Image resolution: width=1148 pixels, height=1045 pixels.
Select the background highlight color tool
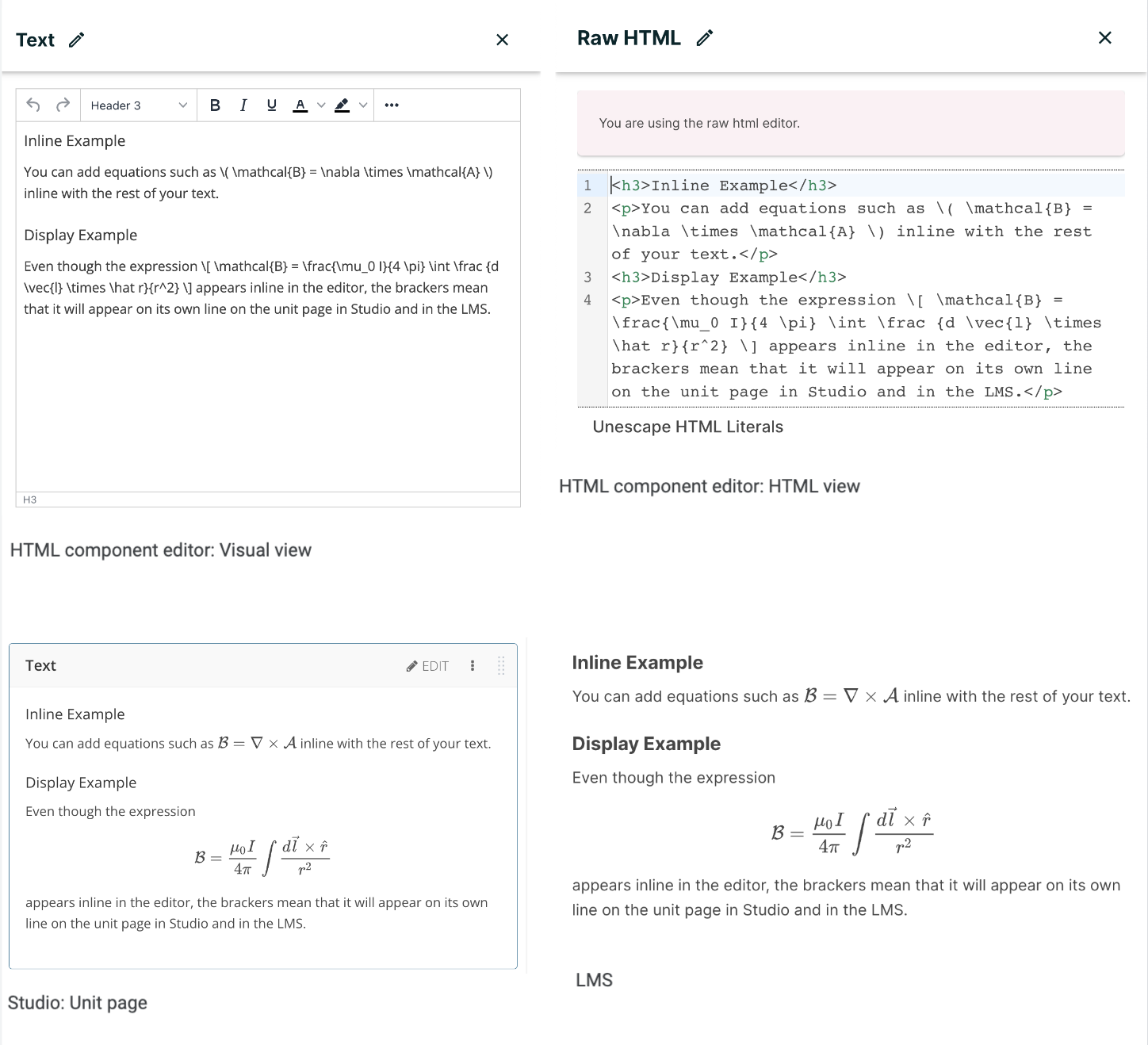pyautogui.click(x=341, y=105)
